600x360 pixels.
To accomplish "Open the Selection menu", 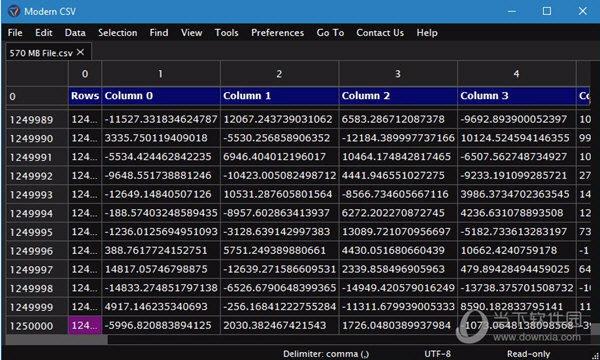I will coord(117,33).
